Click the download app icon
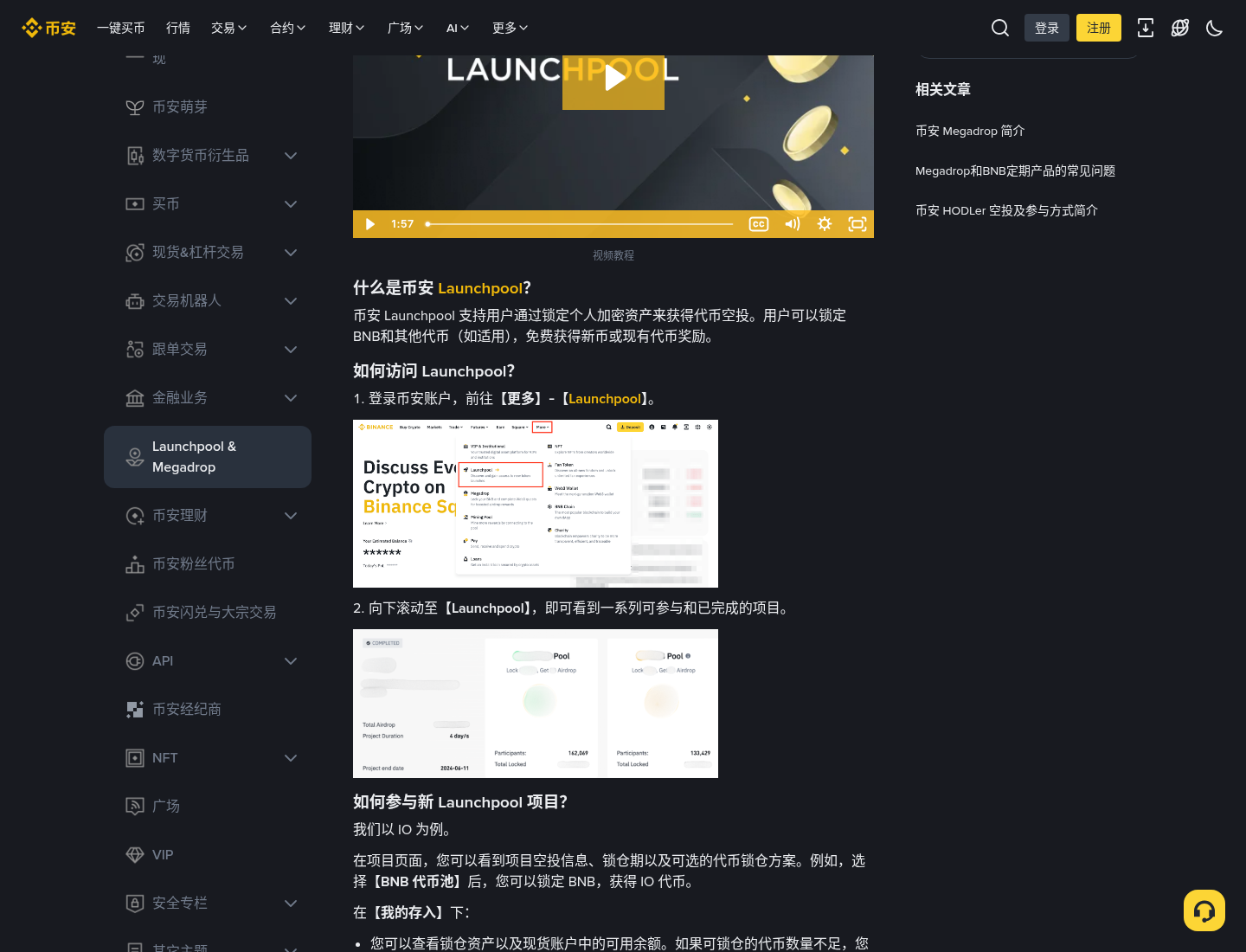Viewport: 1246px width, 952px height. point(1146,28)
